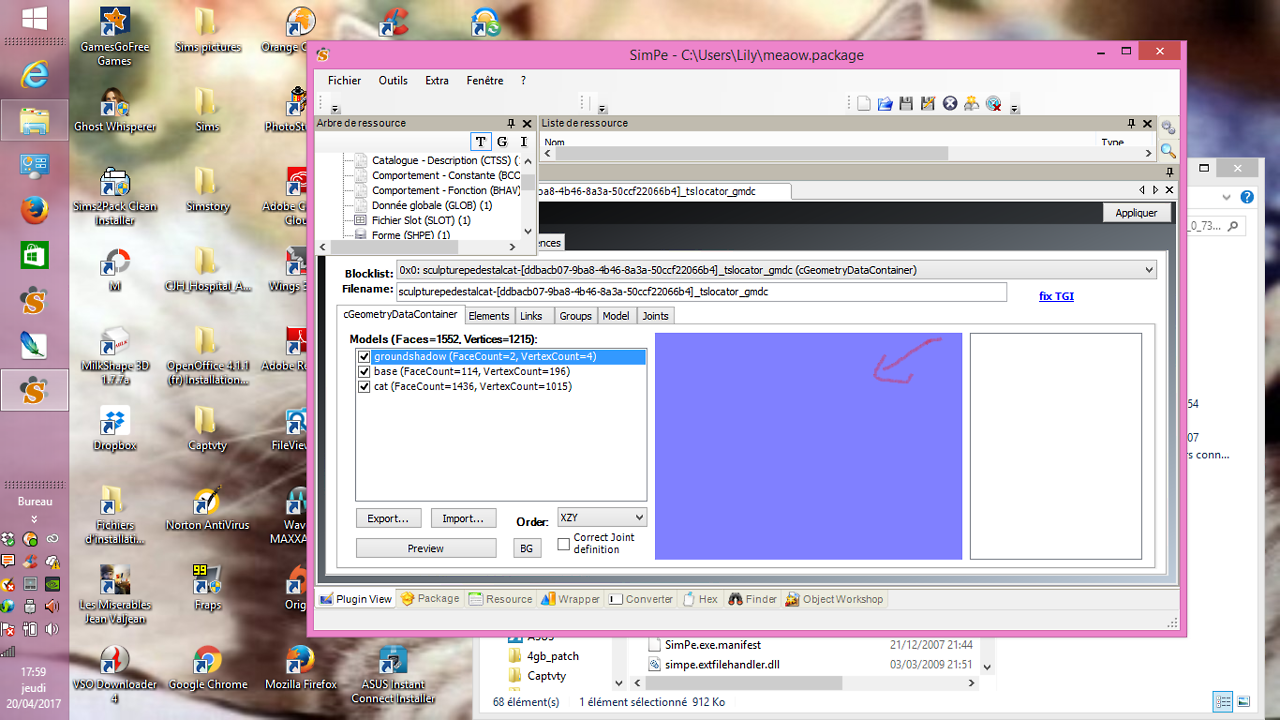Pin the Arbre de ressource panel
The height and width of the screenshot is (720, 1280).
tap(511, 124)
